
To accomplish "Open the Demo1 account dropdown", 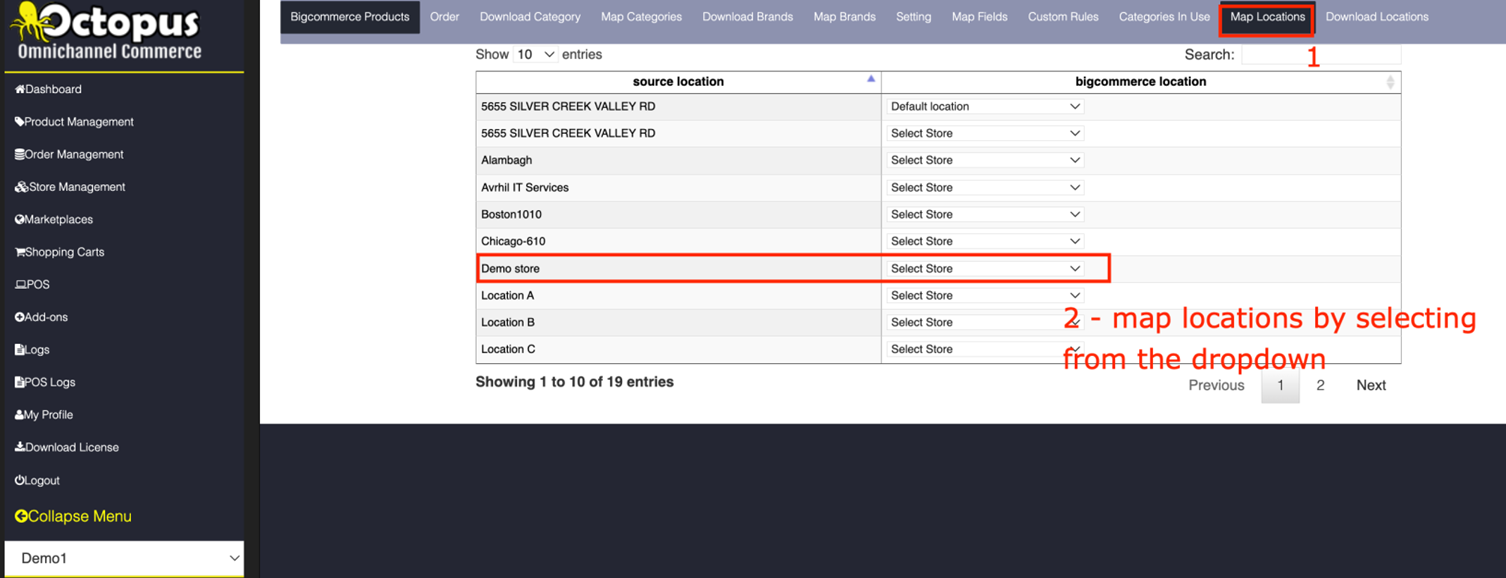I will [124, 558].
